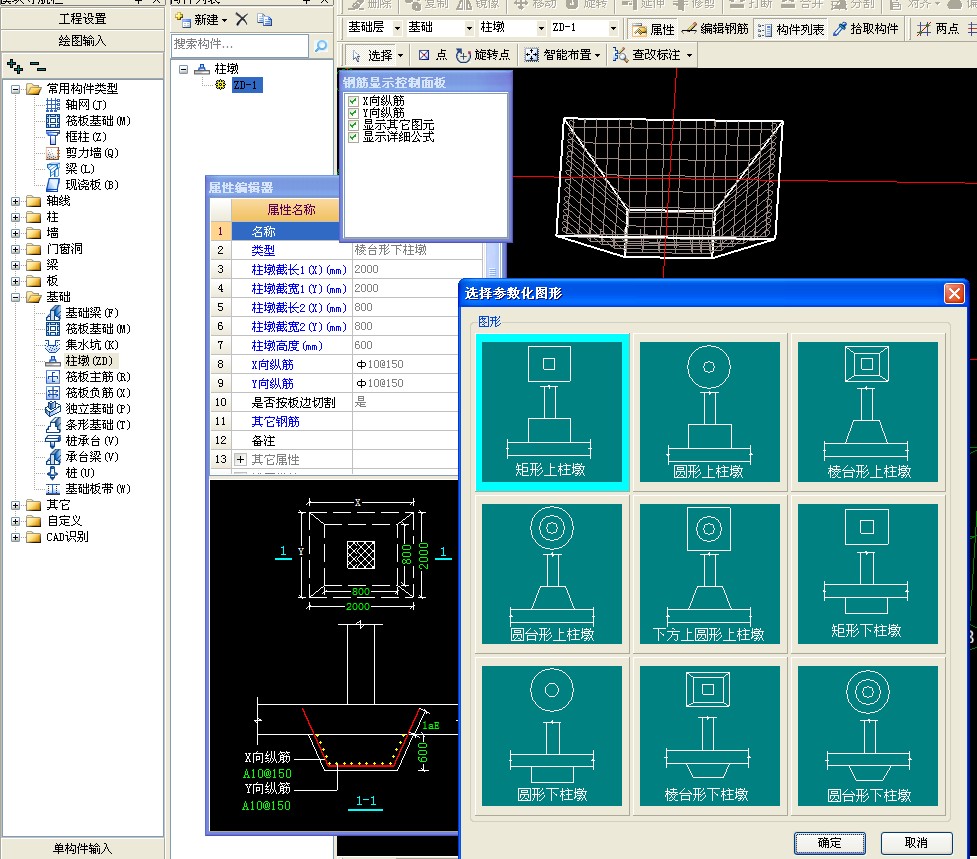Click the 属性 toolbar button
The width and height of the screenshot is (977, 859).
pos(654,29)
